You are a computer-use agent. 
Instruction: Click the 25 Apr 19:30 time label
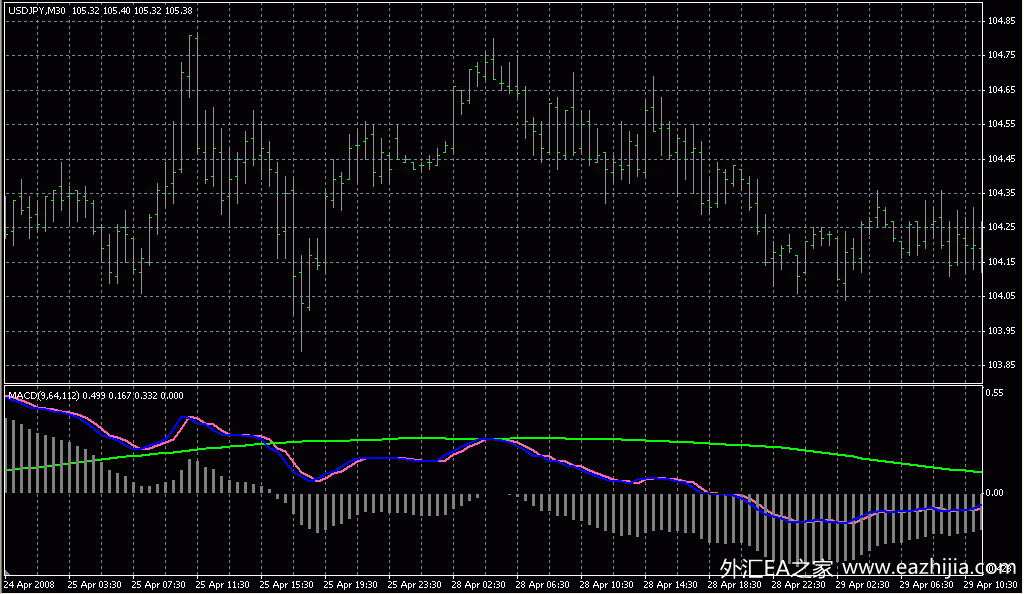tap(350, 585)
